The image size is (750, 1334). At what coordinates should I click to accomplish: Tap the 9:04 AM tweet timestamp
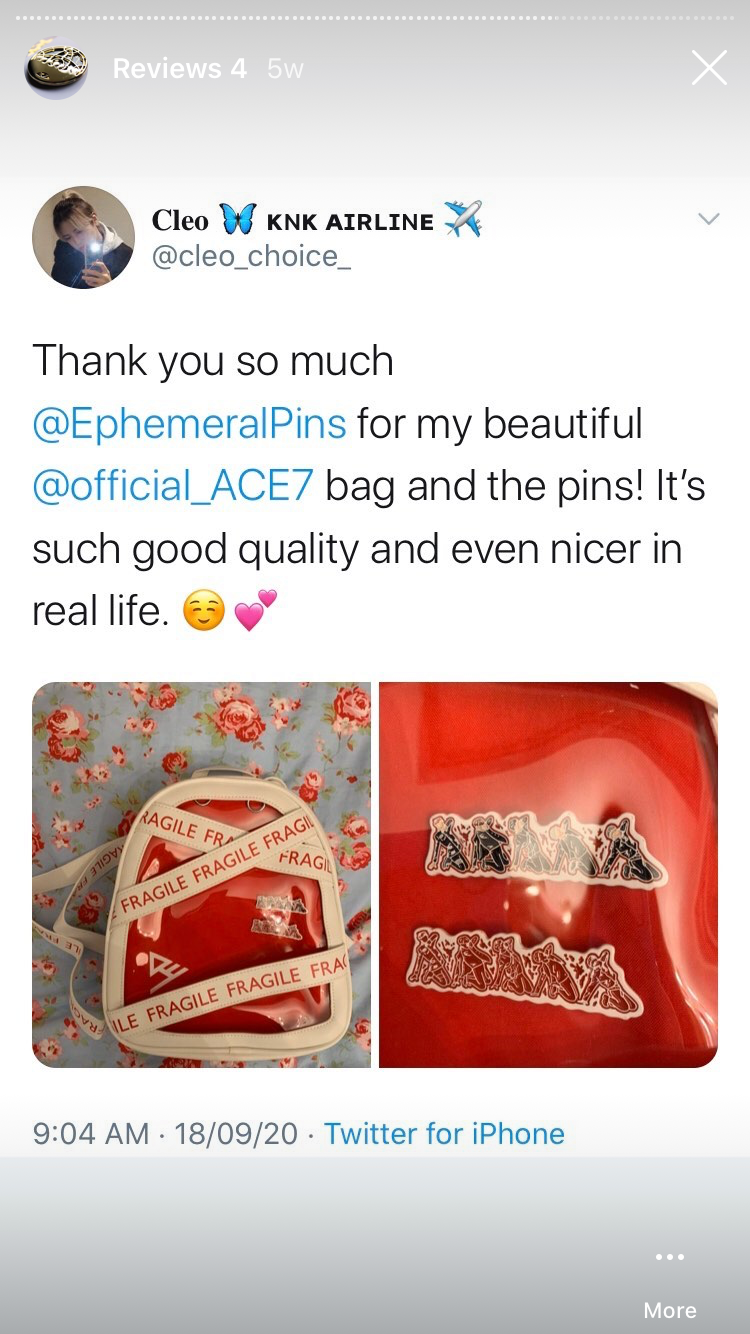[x=91, y=1133]
